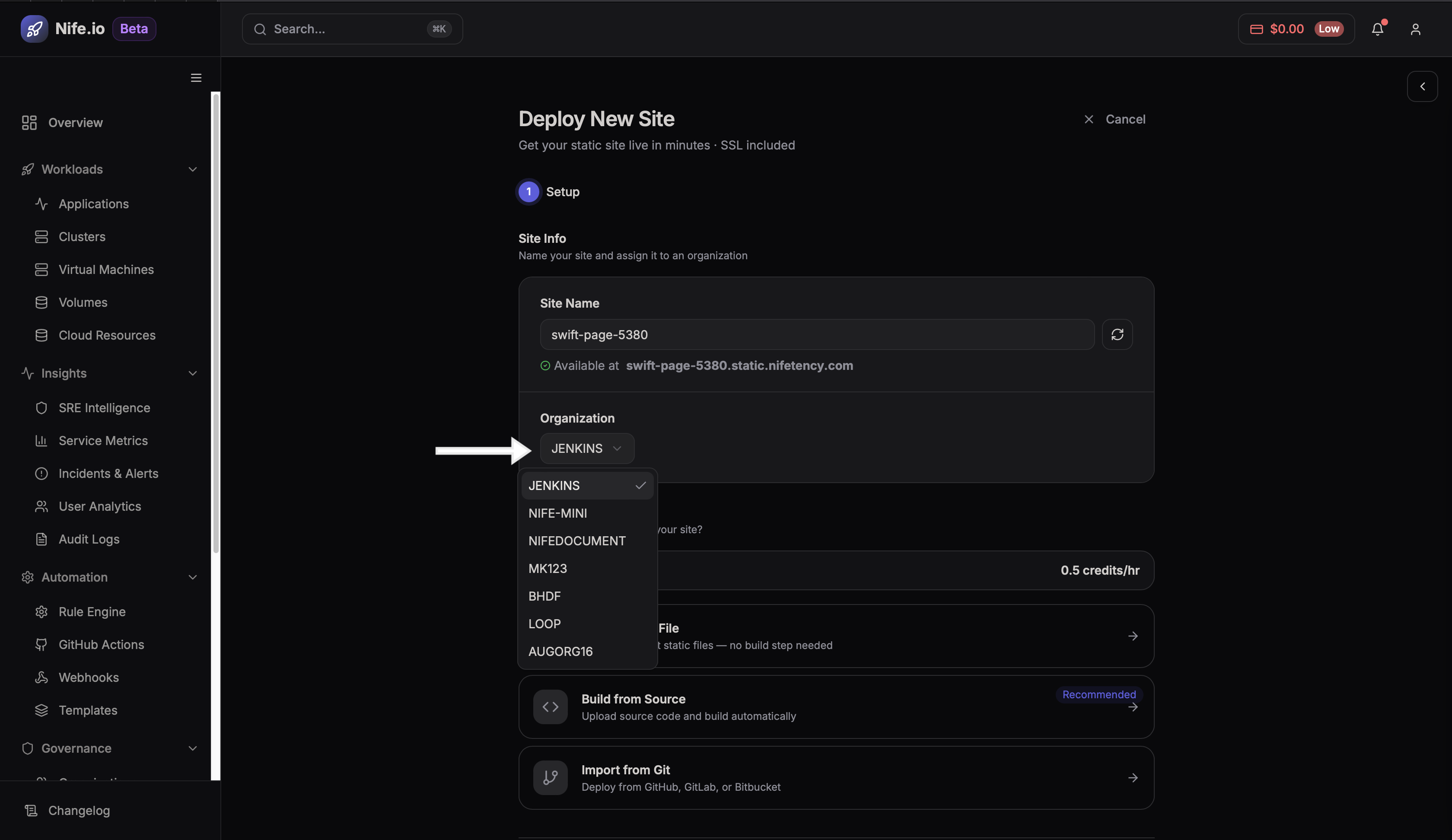Image resolution: width=1452 pixels, height=840 pixels.
Task: Select NIFEDOCUMENT organization option
Action: coord(576,541)
